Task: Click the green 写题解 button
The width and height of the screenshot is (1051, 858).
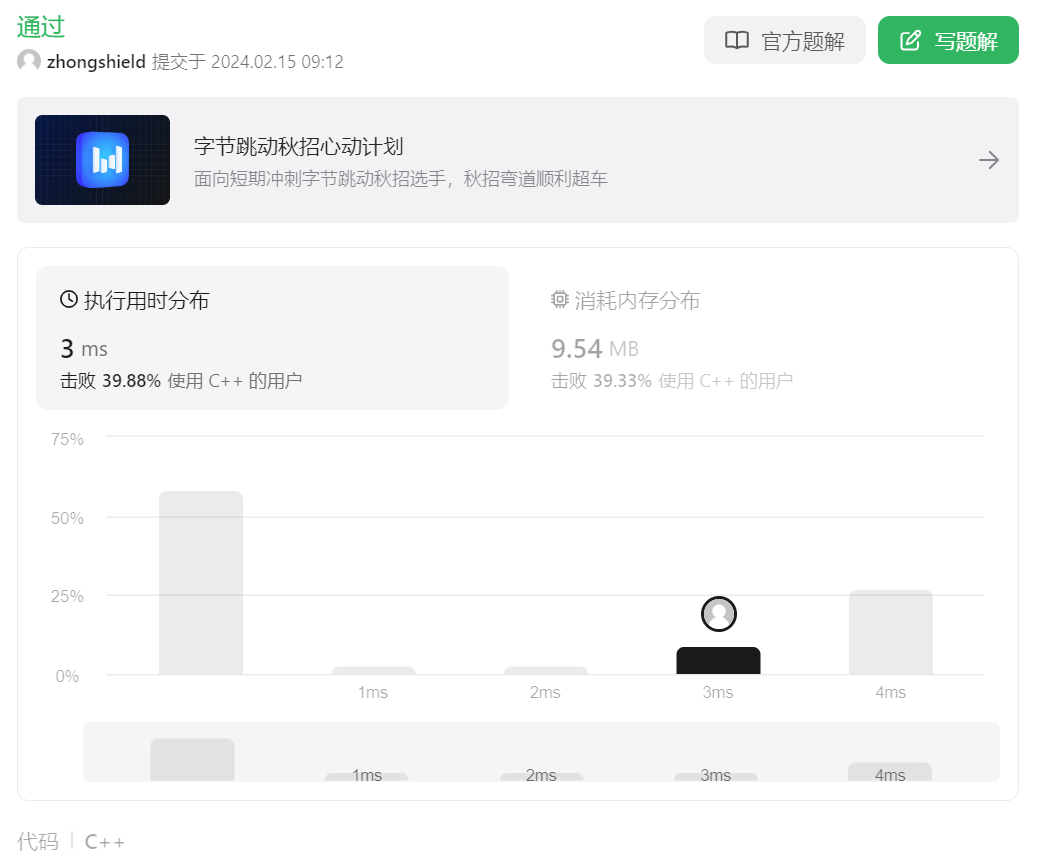Action: pyautogui.click(x=948, y=40)
